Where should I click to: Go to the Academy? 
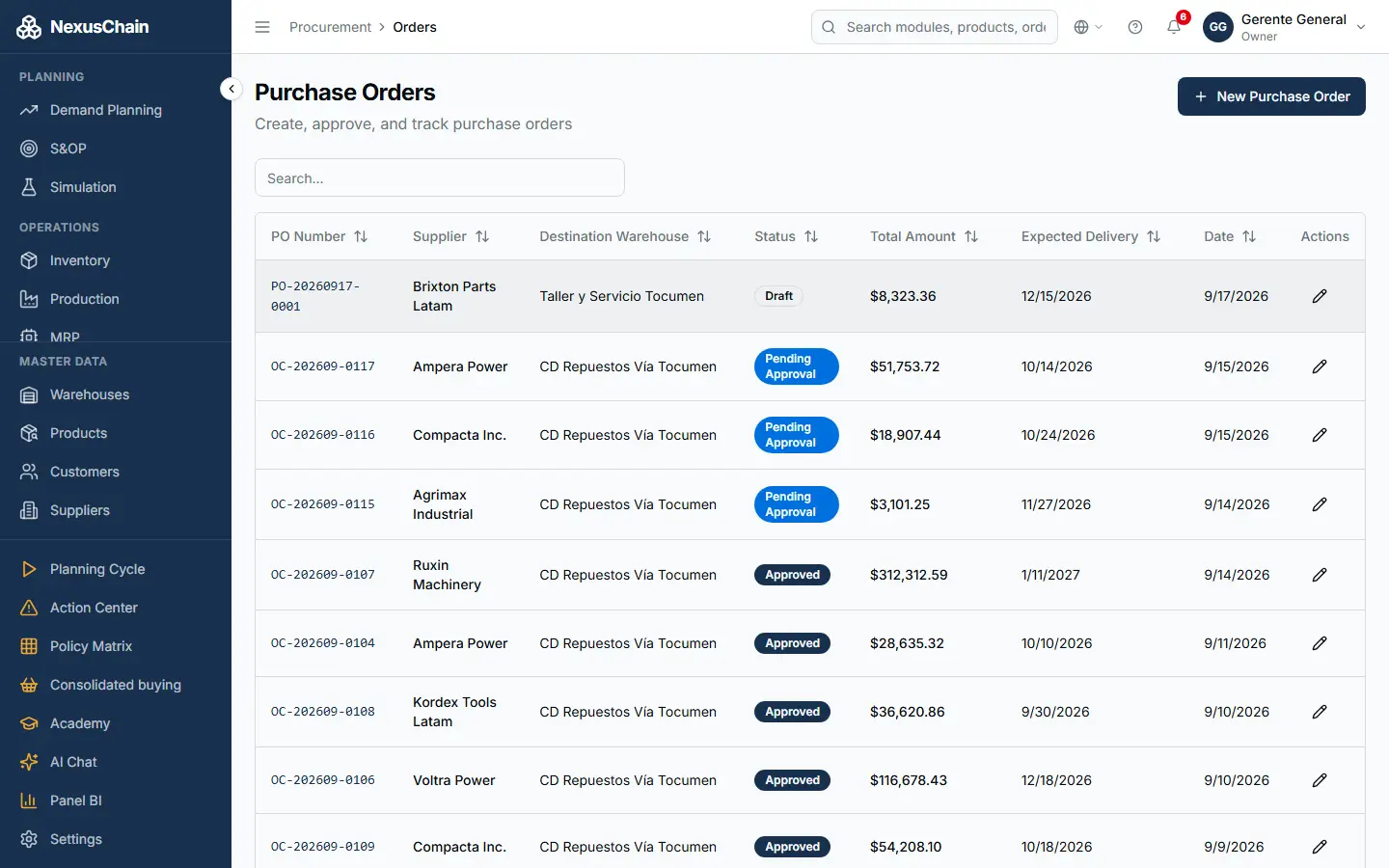coord(80,723)
